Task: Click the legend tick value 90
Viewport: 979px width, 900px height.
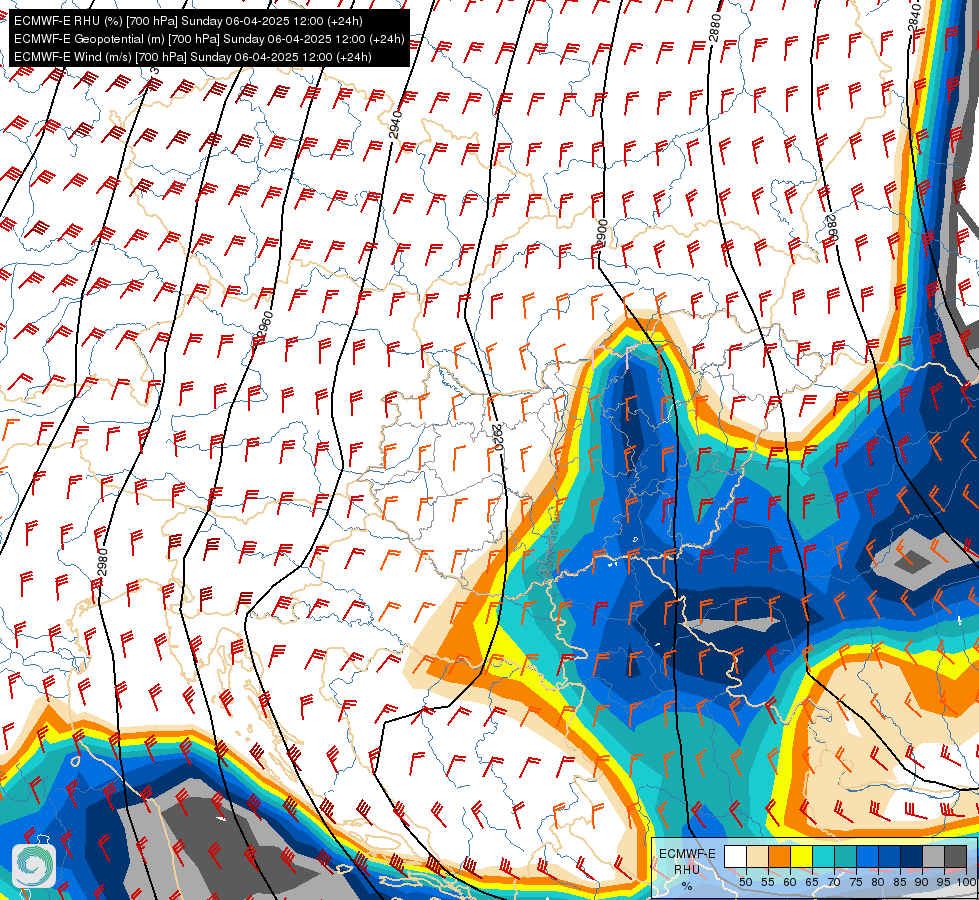Action: pyautogui.click(x=922, y=882)
